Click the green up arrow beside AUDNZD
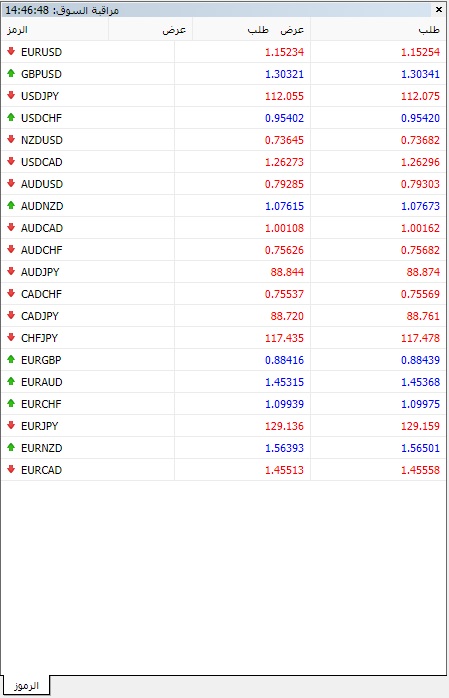 pos(11,206)
